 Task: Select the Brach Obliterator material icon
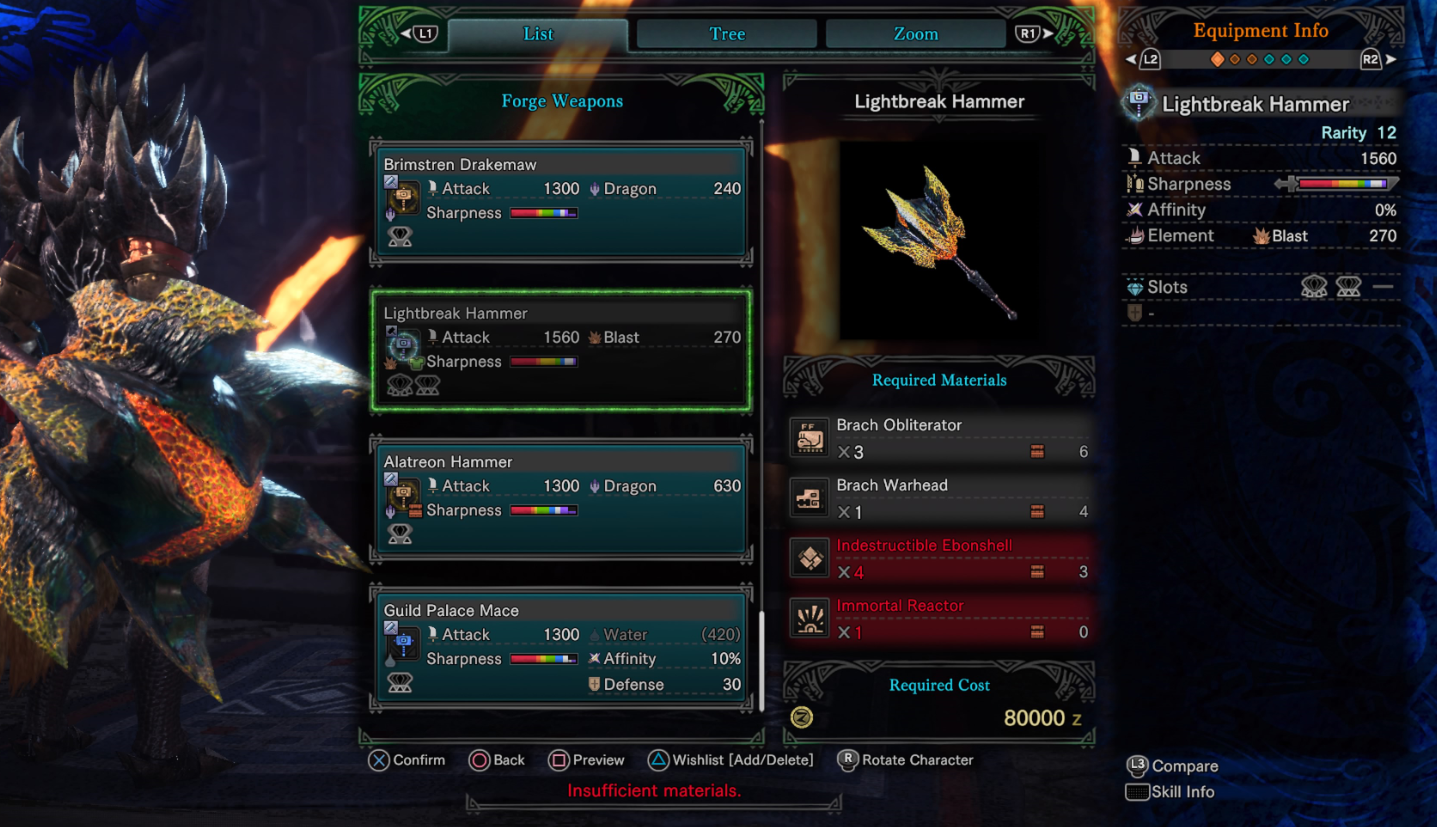click(x=809, y=438)
